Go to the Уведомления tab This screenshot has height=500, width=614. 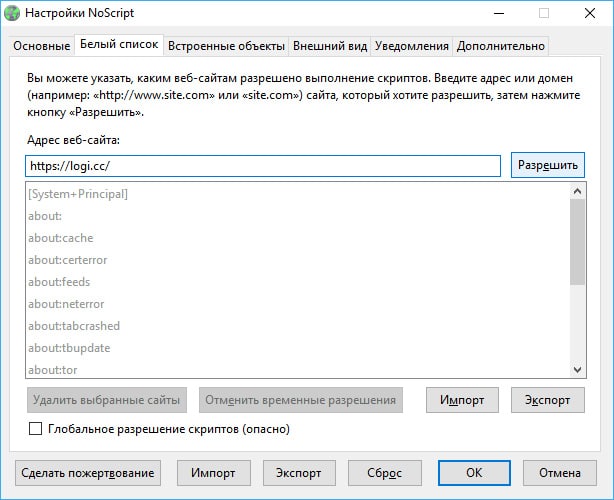point(412,46)
